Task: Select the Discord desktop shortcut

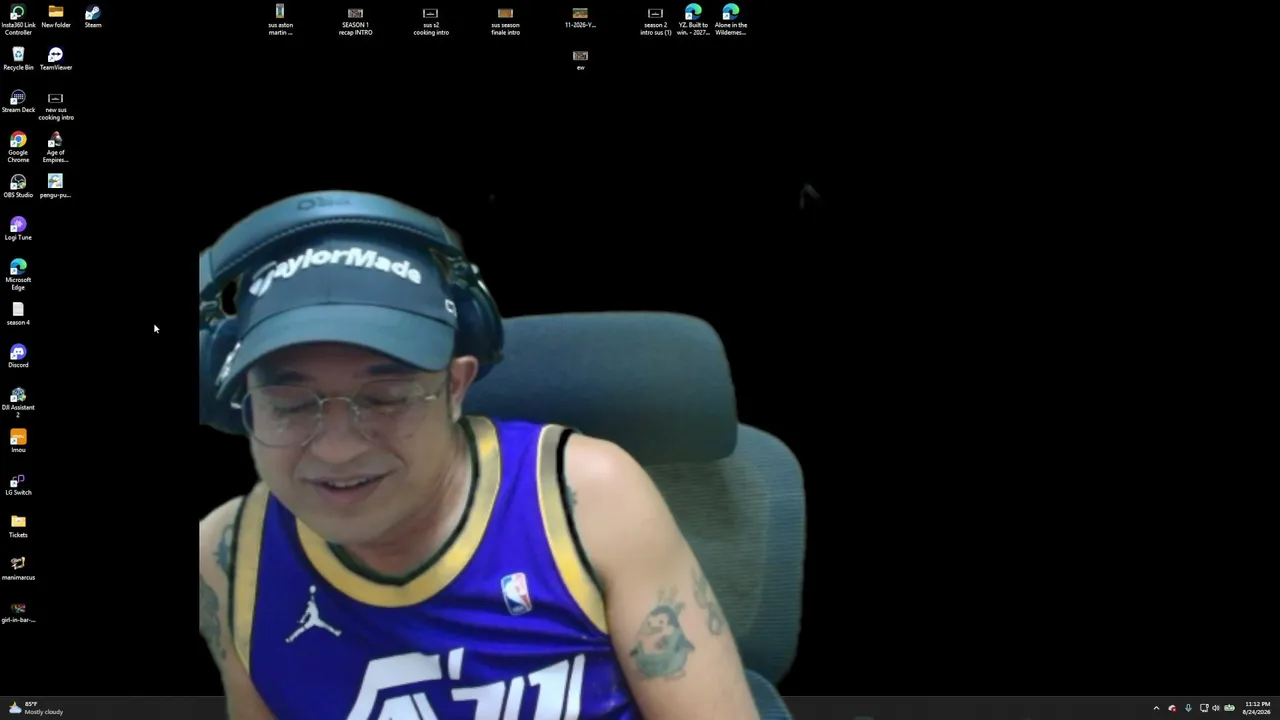Action: [x=18, y=356]
